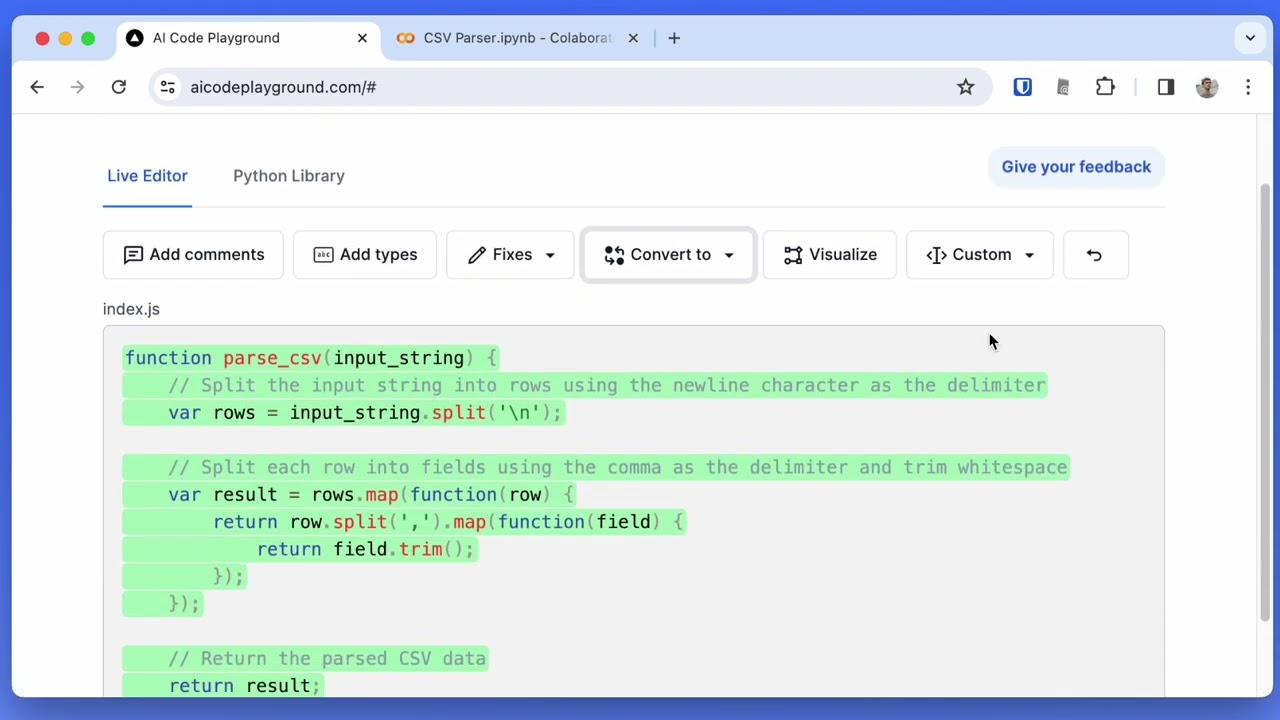The width and height of the screenshot is (1280, 720).
Task: Click the Visualize button
Action: [x=830, y=255]
